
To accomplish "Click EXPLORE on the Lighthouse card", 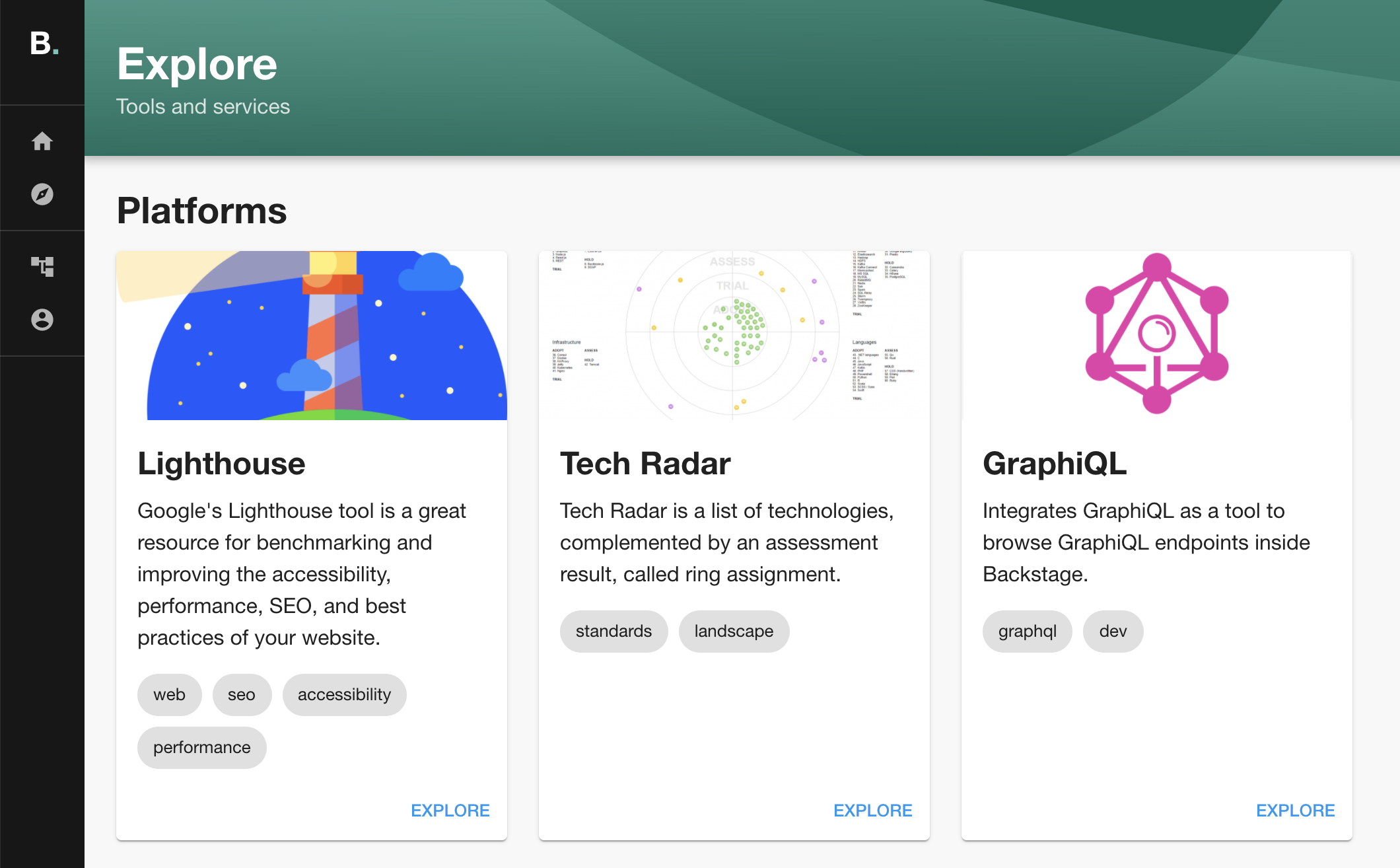I will point(450,811).
